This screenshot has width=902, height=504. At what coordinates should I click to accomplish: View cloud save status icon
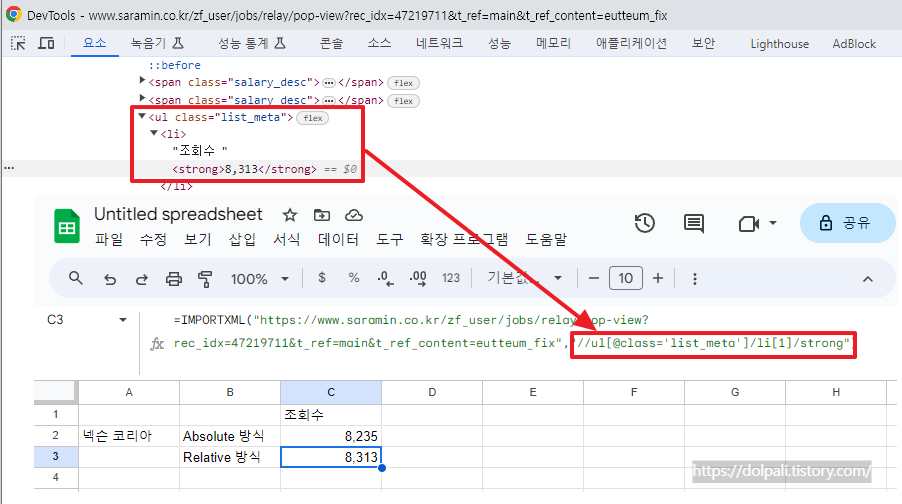coord(353,215)
